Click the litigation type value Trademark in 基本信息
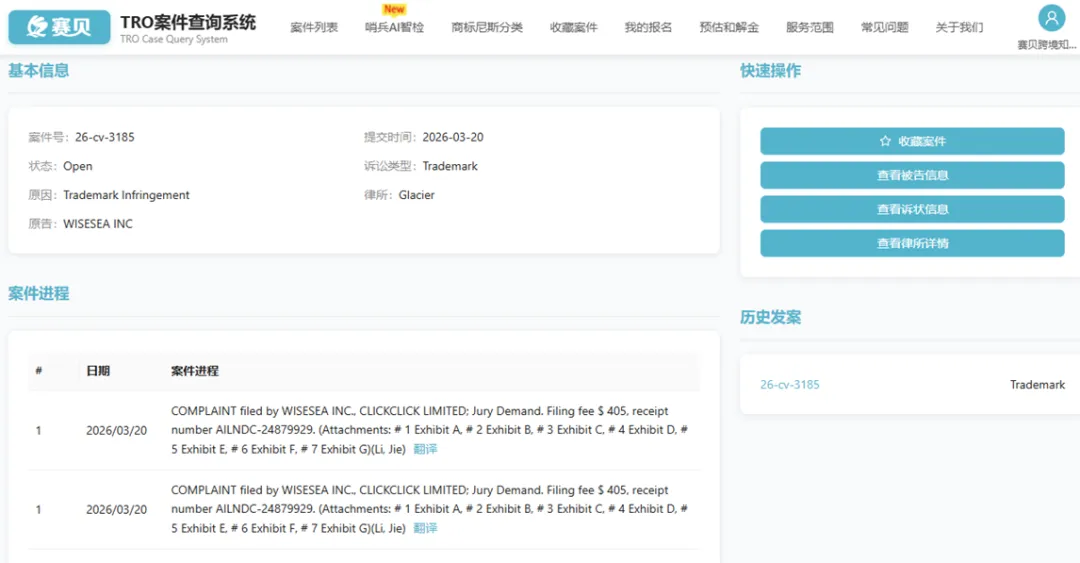 tap(450, 166)
